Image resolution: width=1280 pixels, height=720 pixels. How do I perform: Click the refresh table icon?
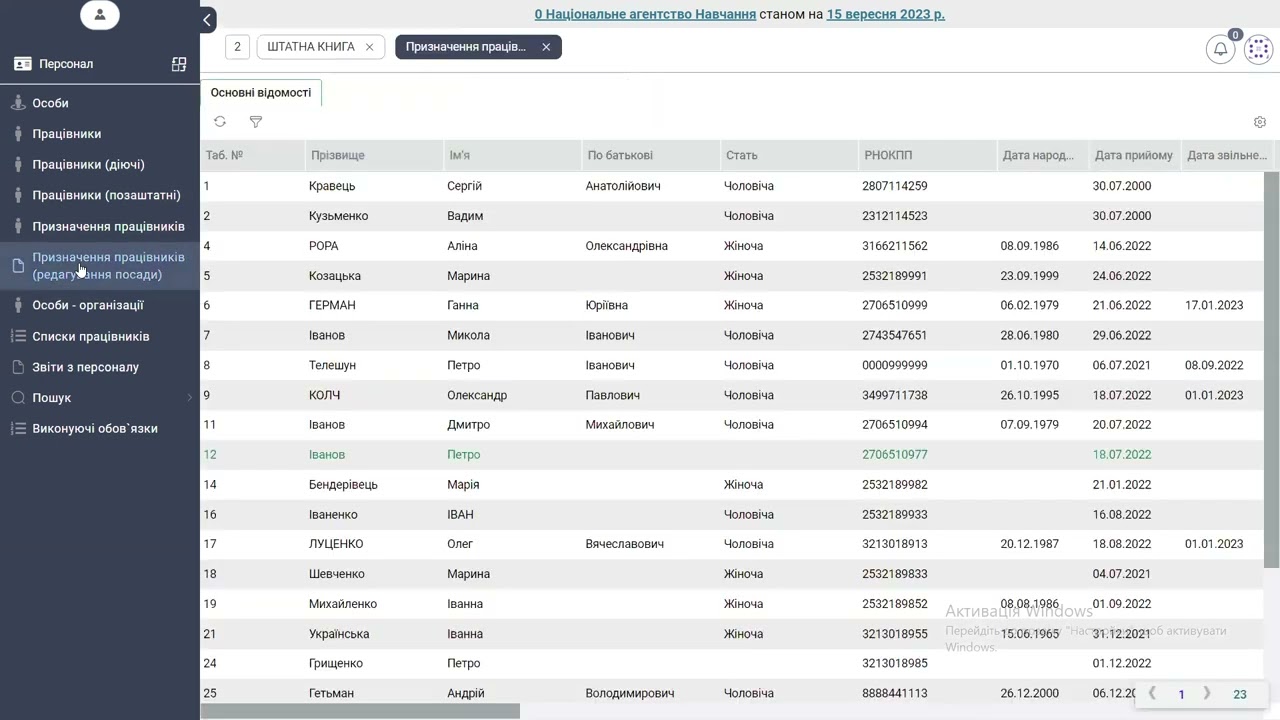click(x=220, y=122)
